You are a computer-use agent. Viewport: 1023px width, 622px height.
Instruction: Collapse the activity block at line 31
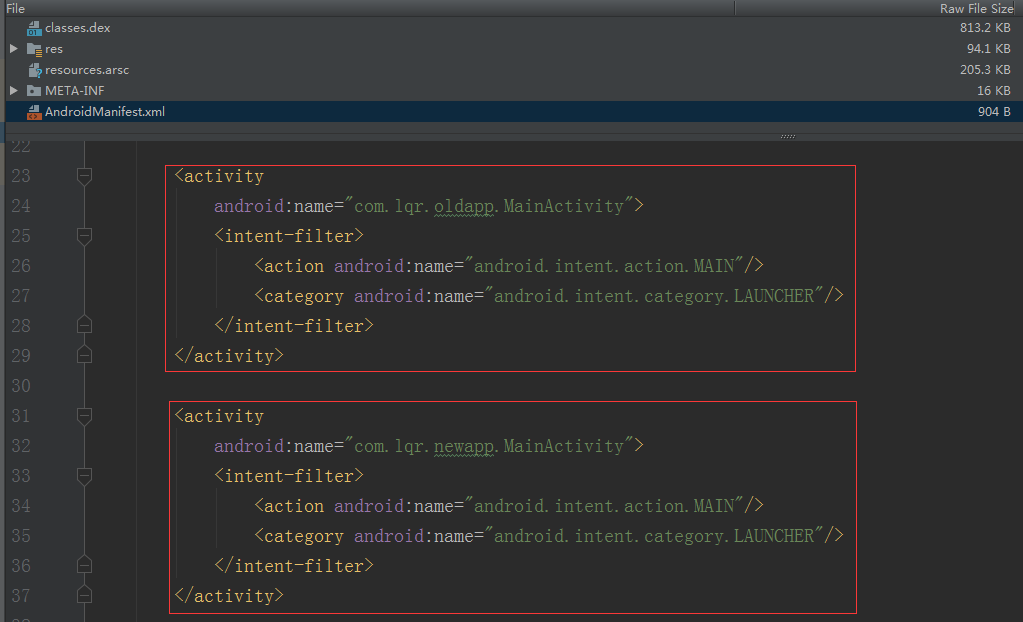point(84,416)
